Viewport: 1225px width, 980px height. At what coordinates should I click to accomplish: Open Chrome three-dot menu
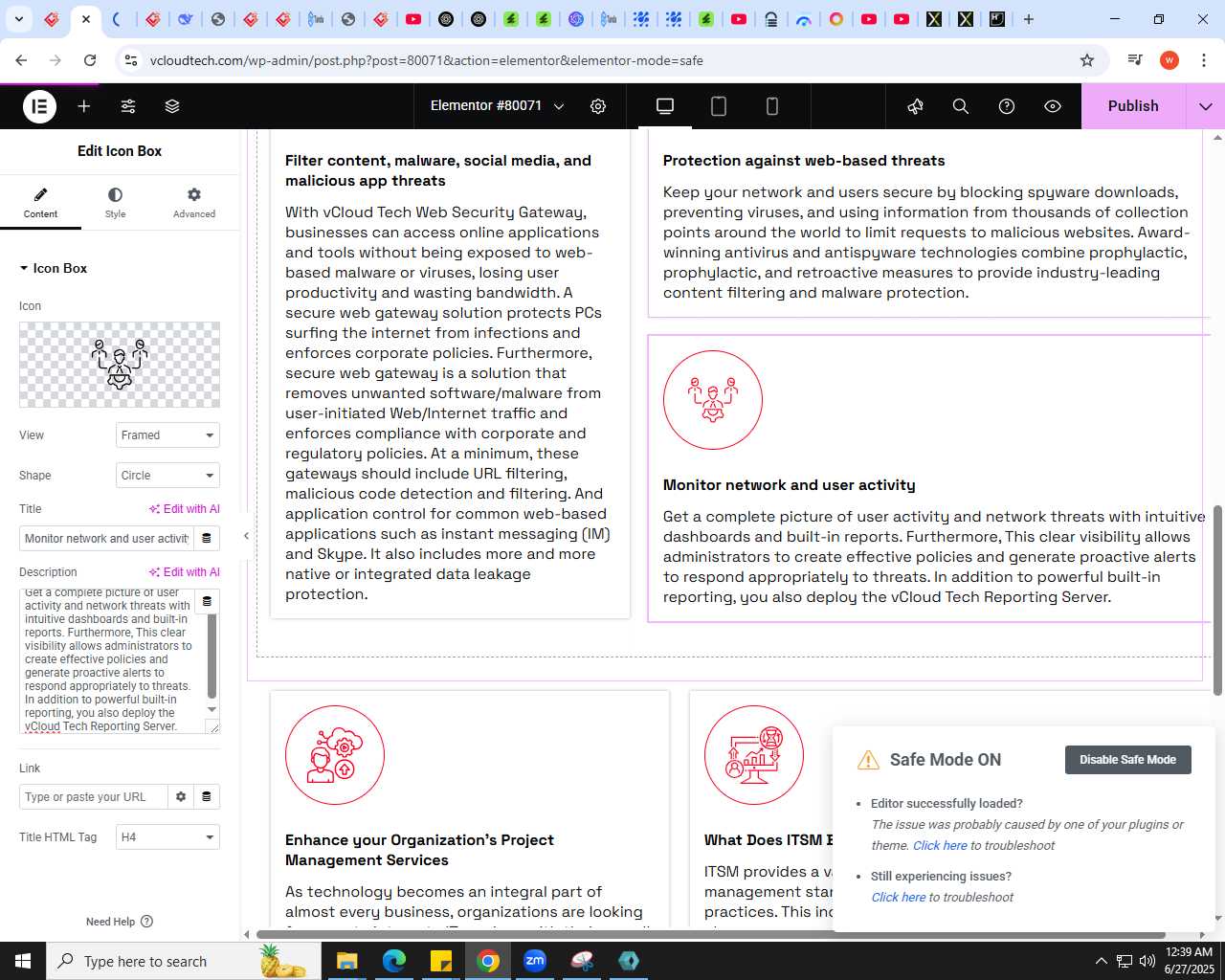coord(1204,60)
